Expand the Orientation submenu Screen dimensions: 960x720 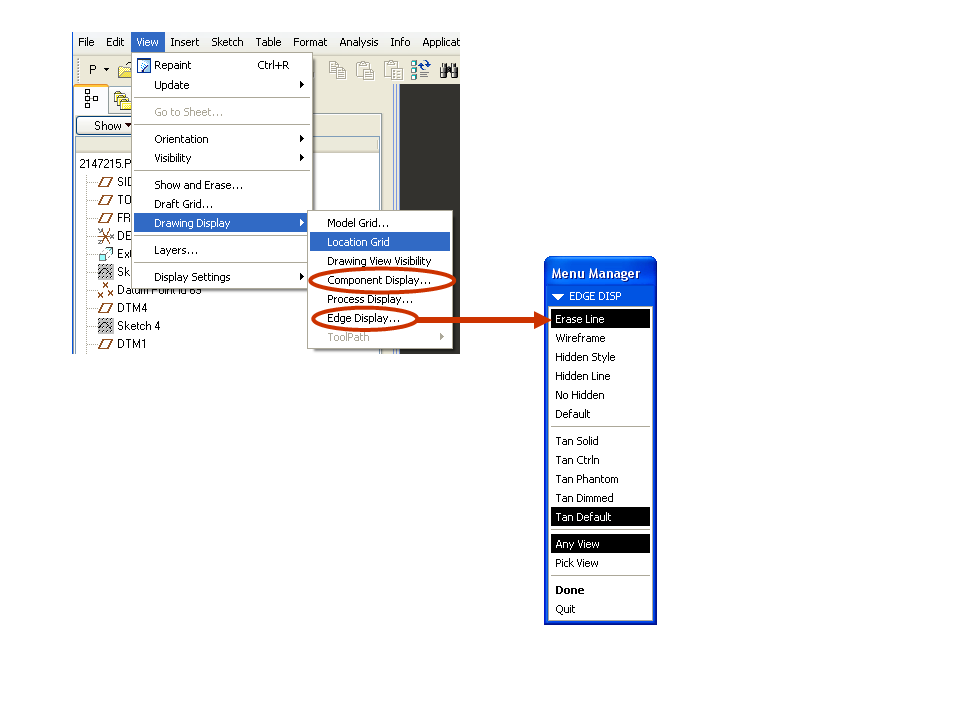click(x=223, y=139)
